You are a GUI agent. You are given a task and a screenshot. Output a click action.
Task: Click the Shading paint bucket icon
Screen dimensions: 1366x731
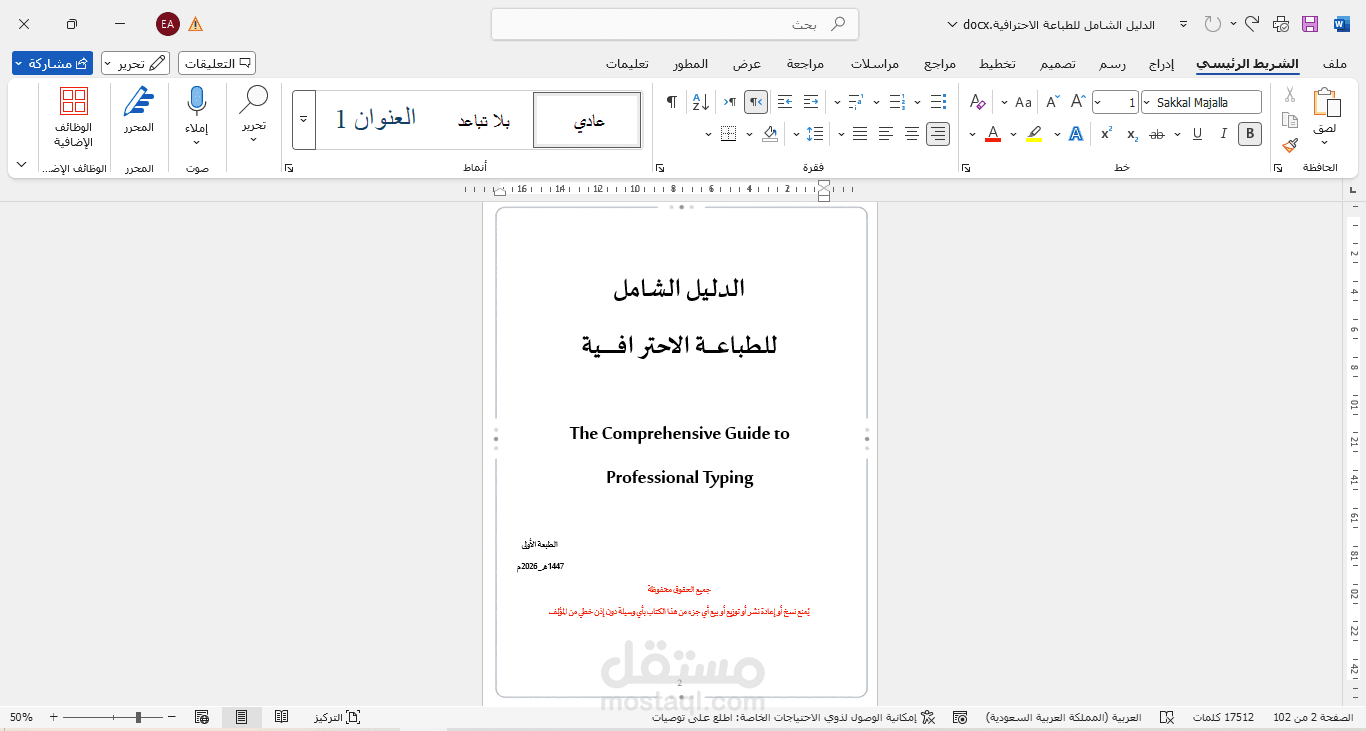point(770,133)
